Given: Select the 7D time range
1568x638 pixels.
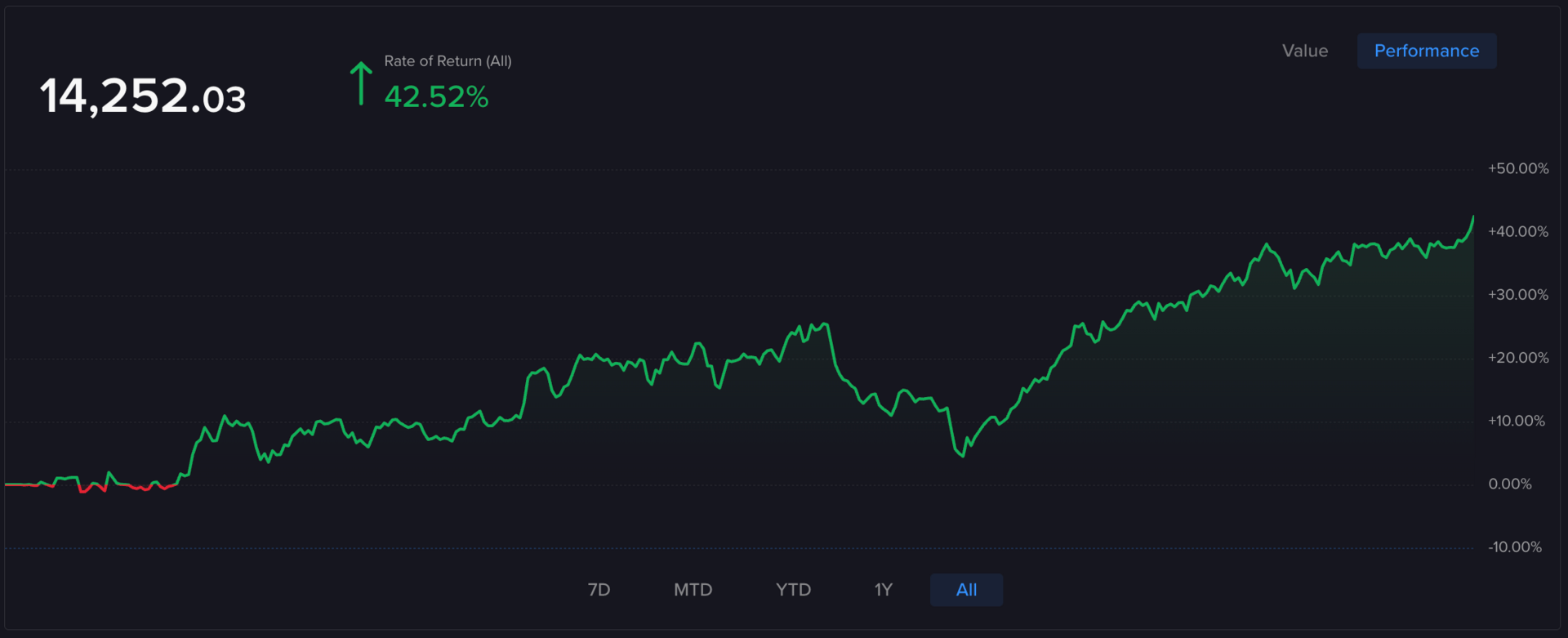Looking at the screenshot, I should 599,590.
